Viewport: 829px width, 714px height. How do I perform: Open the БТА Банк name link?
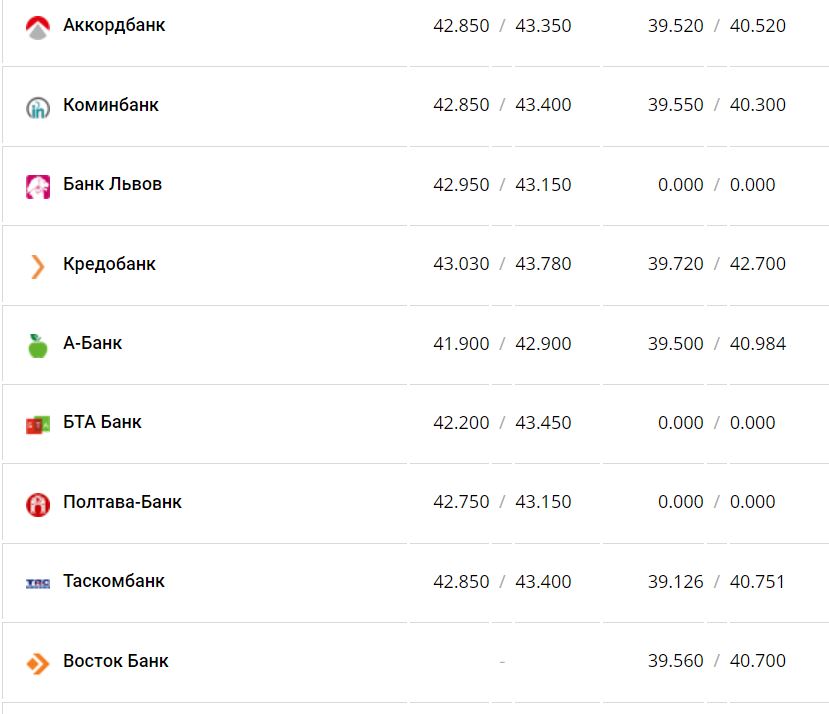click(102, 422)
